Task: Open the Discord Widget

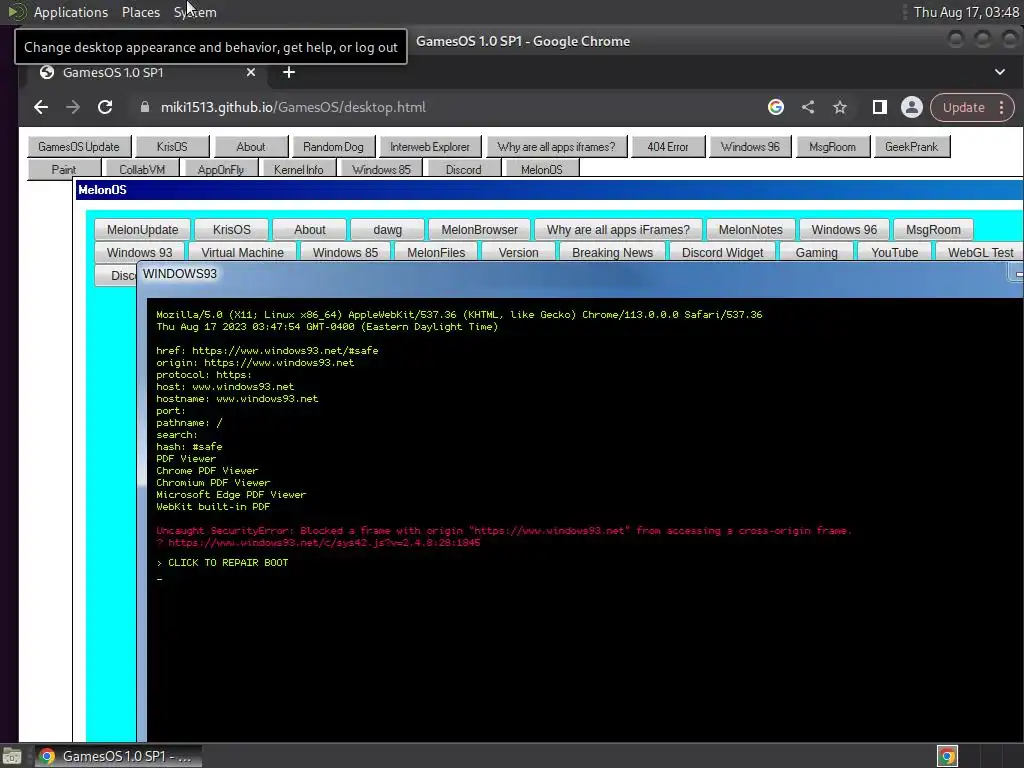Action: 722,253
